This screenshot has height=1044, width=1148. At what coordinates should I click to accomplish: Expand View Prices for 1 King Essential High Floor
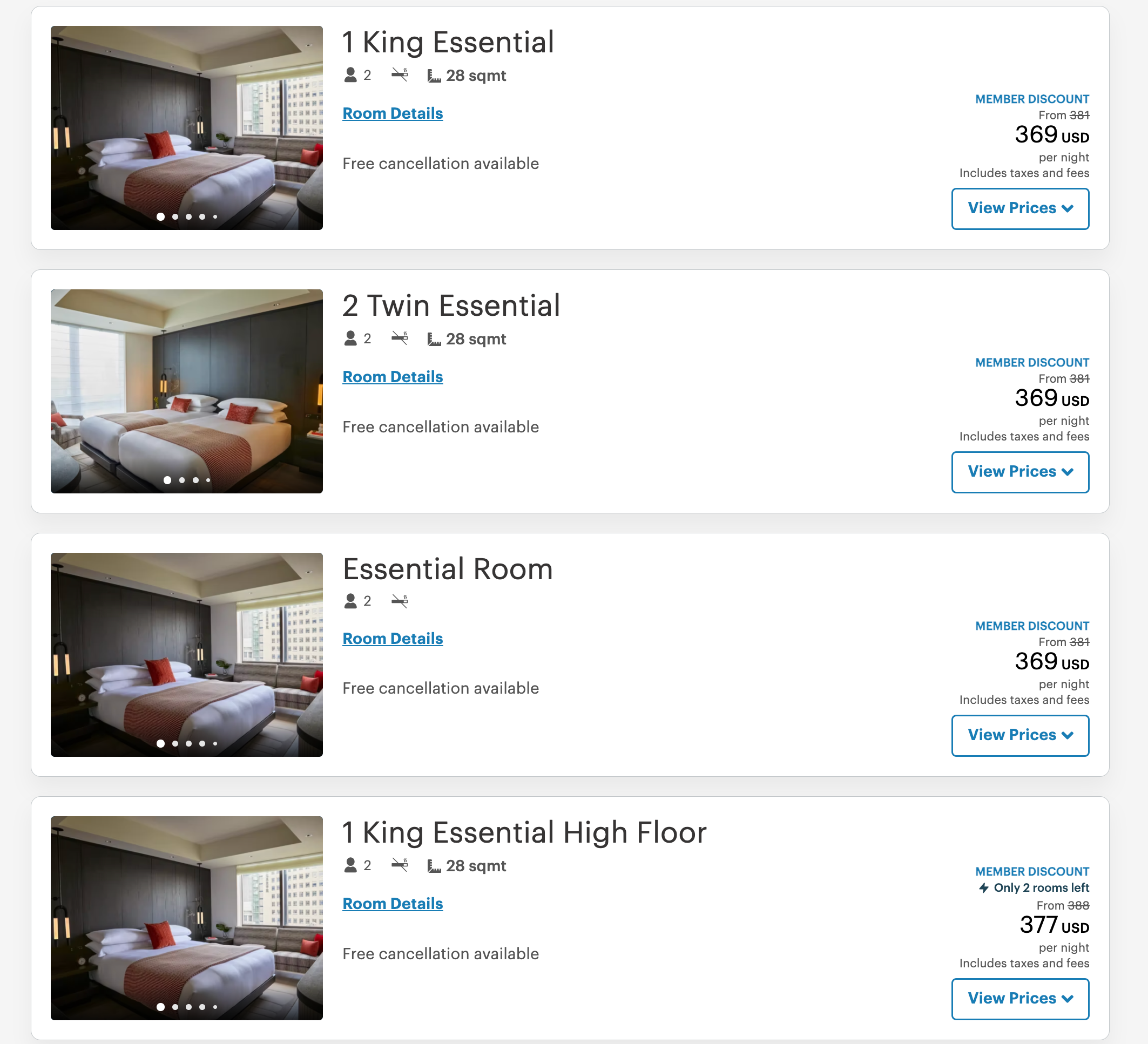point(1020,999)
